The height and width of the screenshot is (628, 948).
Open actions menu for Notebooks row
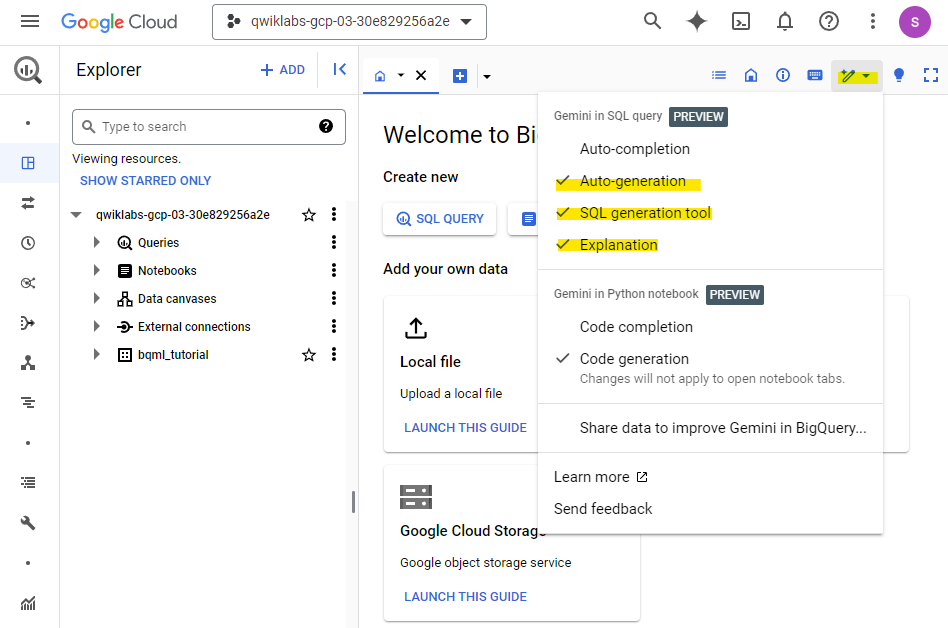334,270
